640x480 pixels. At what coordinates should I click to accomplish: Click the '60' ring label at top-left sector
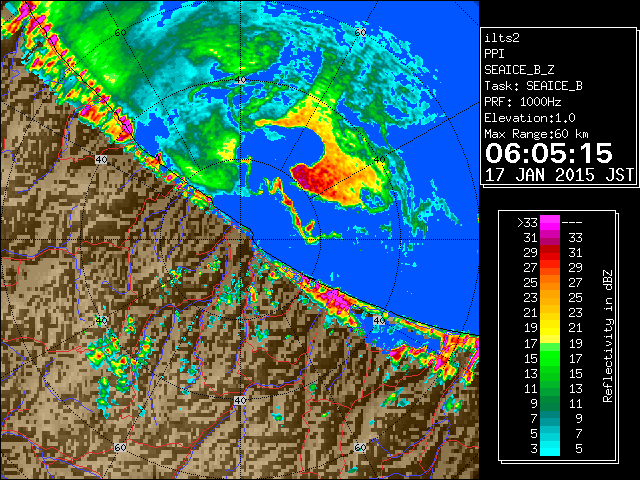120,32
